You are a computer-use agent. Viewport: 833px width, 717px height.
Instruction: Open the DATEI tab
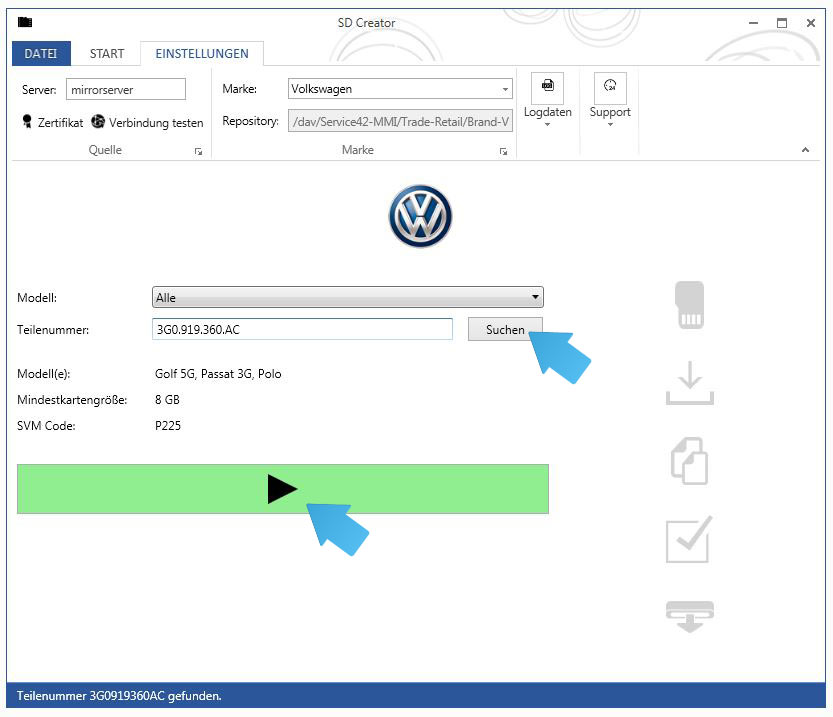(x=41, y=53)
